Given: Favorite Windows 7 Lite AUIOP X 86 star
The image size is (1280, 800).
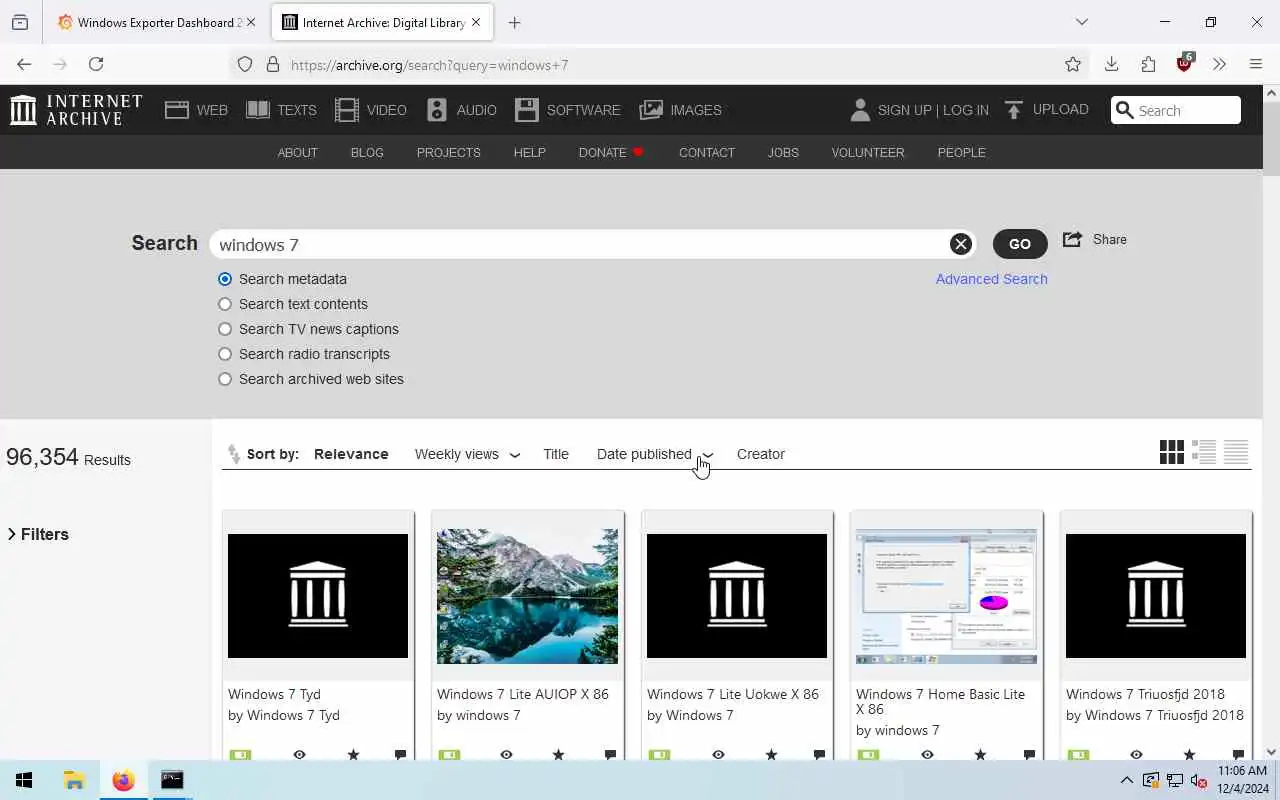Looking at the screenshot, I should coord(558,754).
